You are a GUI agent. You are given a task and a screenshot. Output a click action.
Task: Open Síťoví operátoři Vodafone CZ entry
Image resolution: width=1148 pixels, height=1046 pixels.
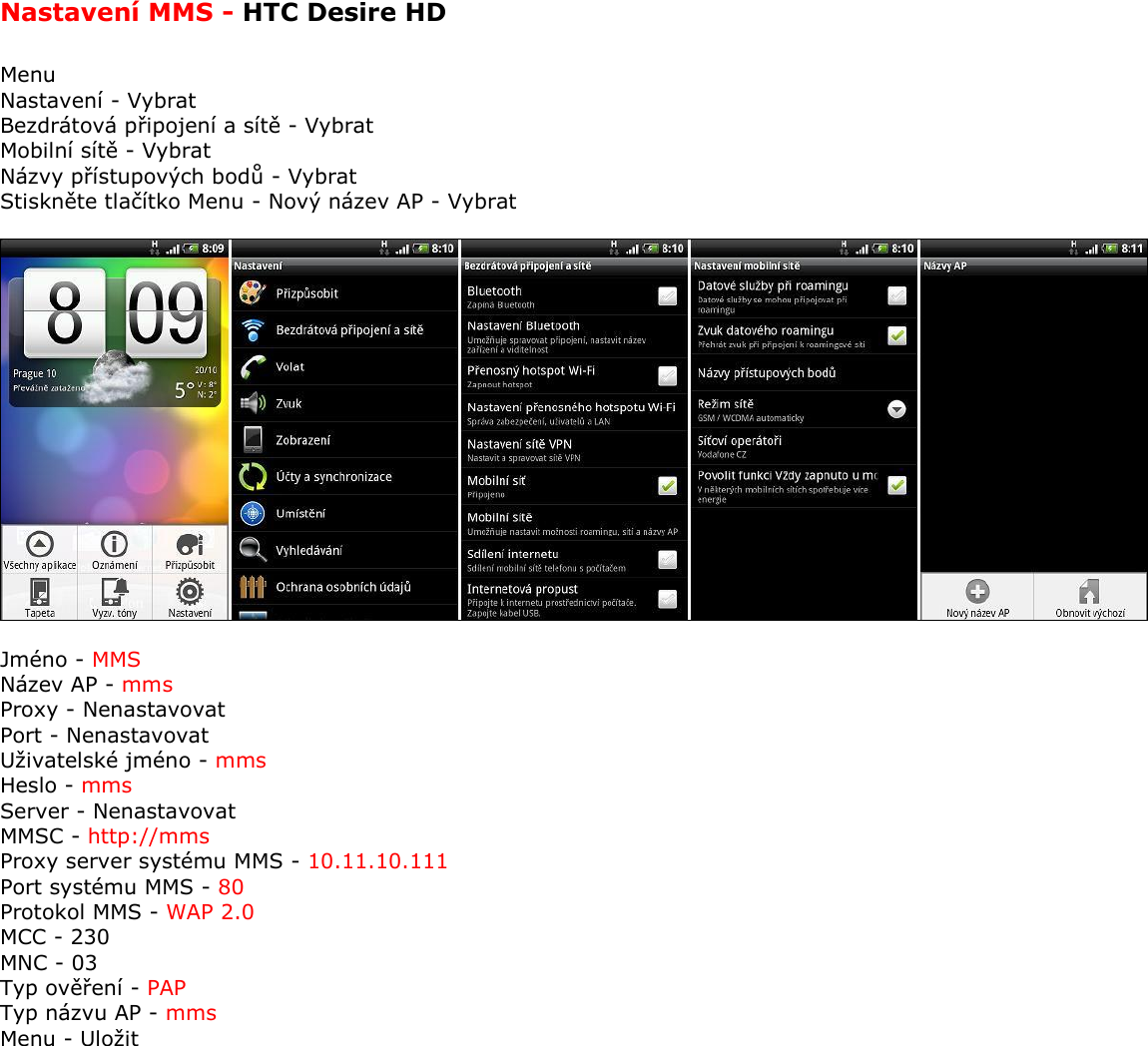pyautogui.click(x=804, y=446)
